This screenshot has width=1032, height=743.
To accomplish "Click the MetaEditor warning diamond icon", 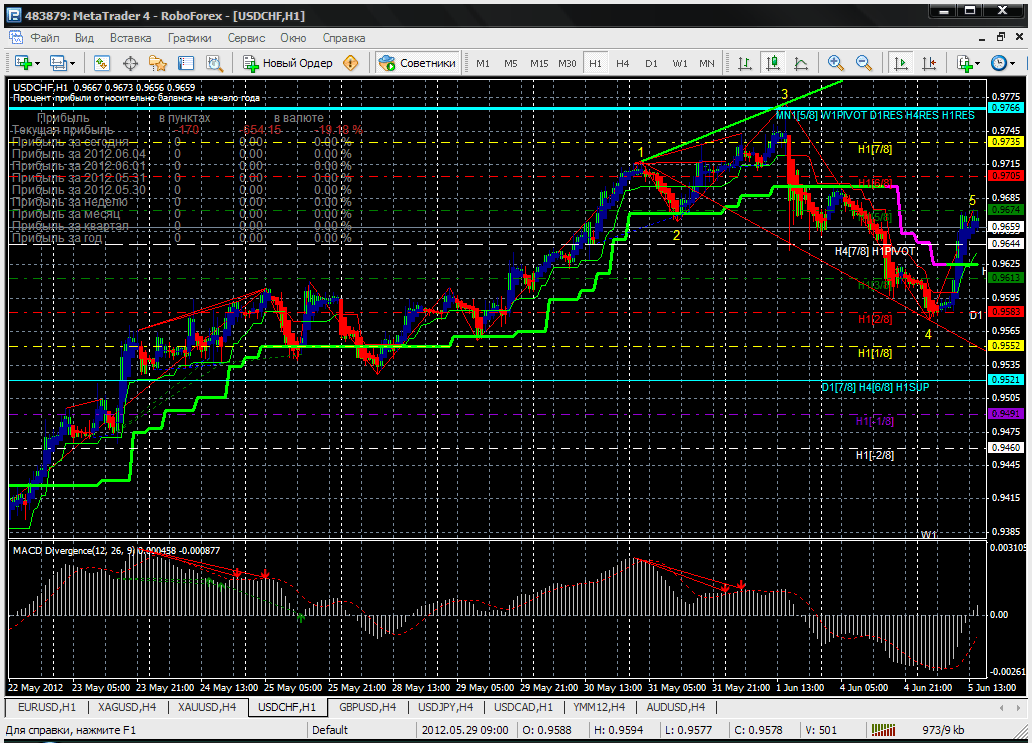I will coord(350,63).
